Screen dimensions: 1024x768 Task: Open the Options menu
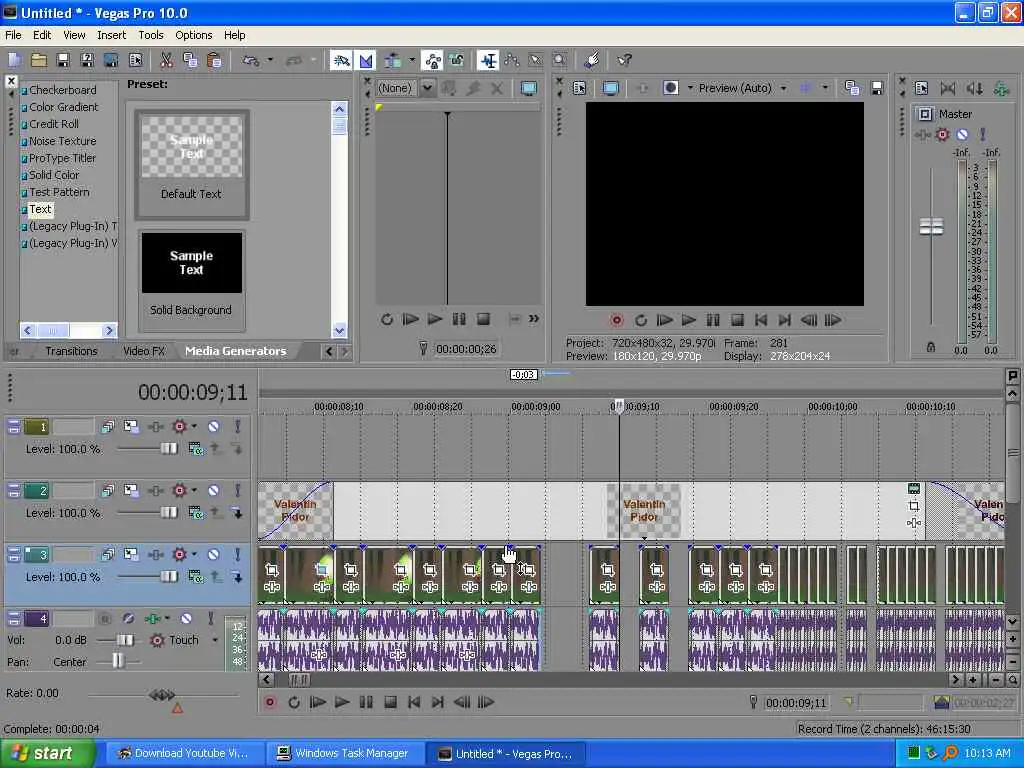[193, 35]
